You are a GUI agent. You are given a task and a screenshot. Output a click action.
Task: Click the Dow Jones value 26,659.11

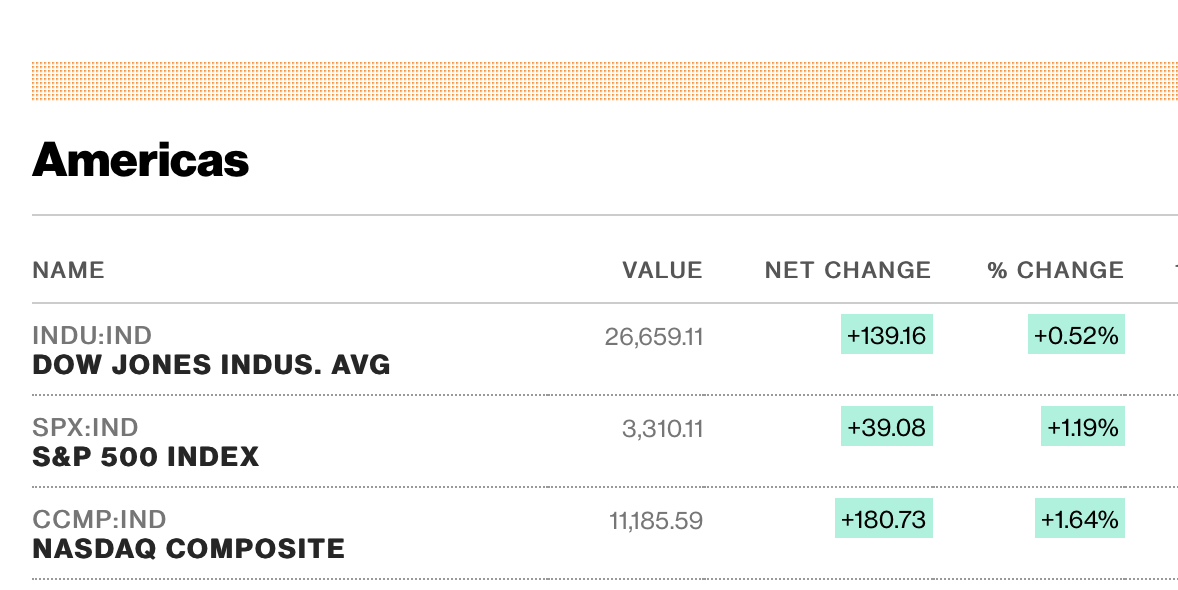pyautogui.click(x=654, y=336)
